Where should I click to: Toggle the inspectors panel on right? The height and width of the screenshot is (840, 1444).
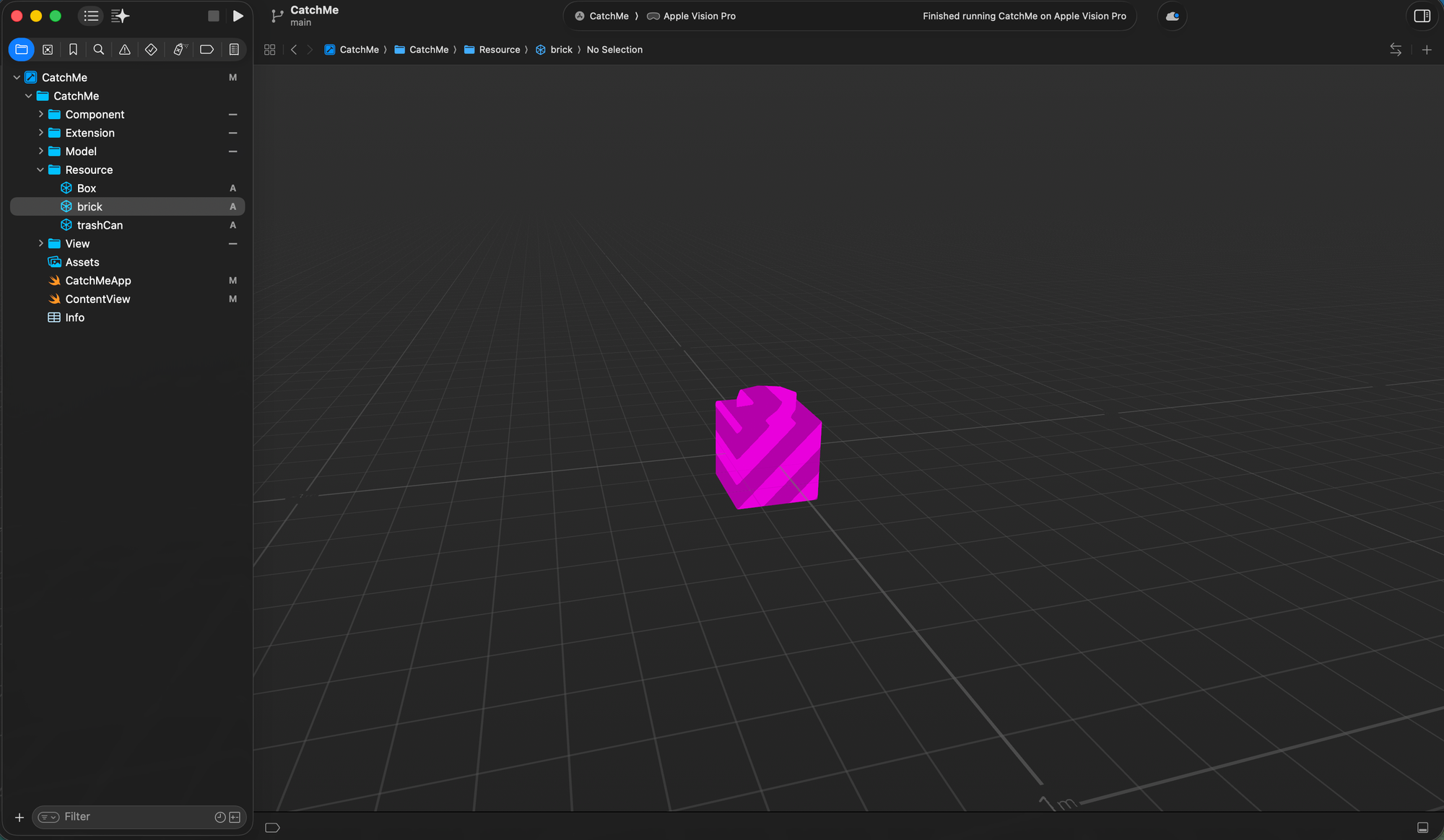coord(1422,16)
